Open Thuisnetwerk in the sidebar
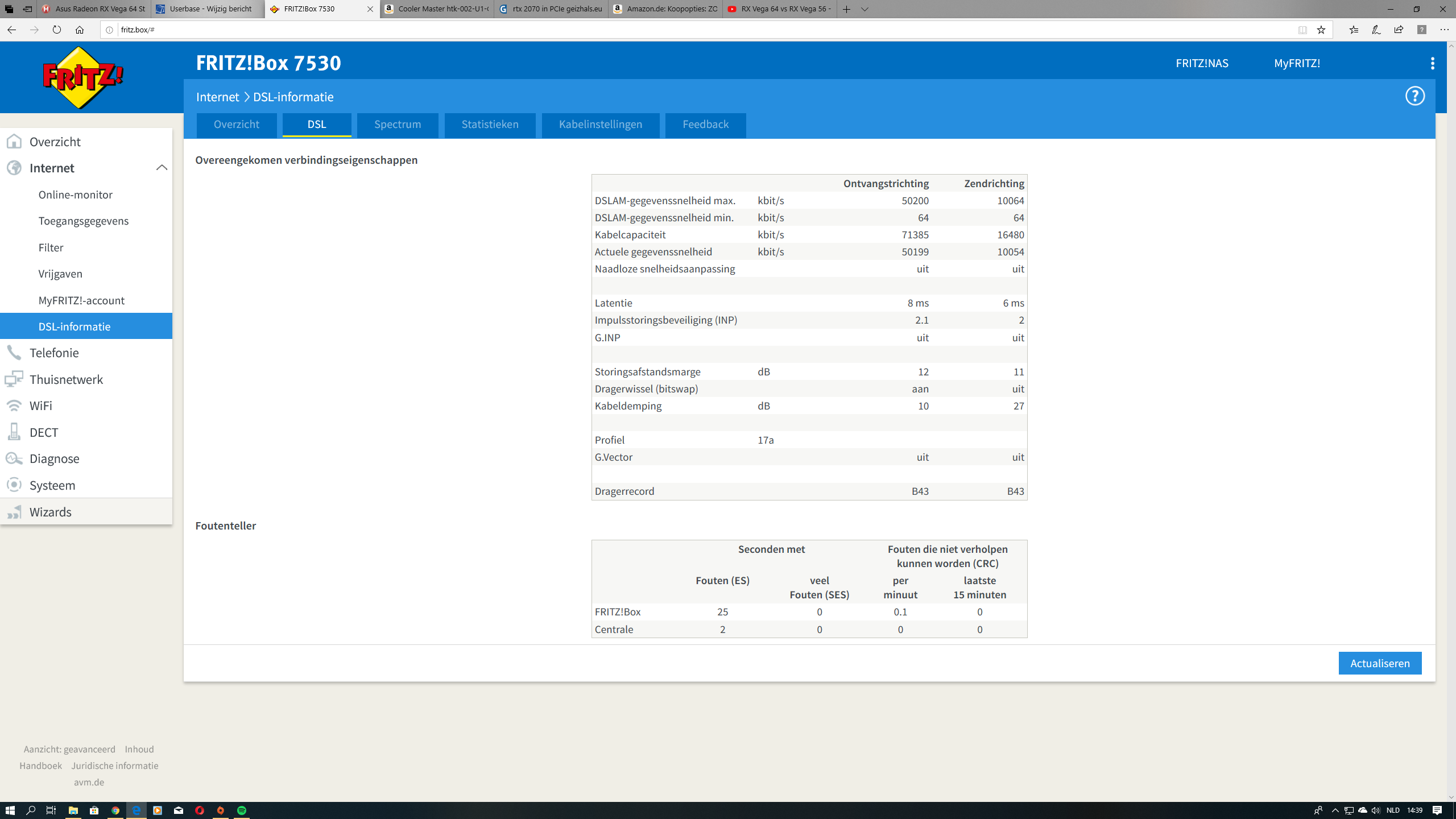The width and height of the screenshot is (1456, 819). click(x=66, y=379)
